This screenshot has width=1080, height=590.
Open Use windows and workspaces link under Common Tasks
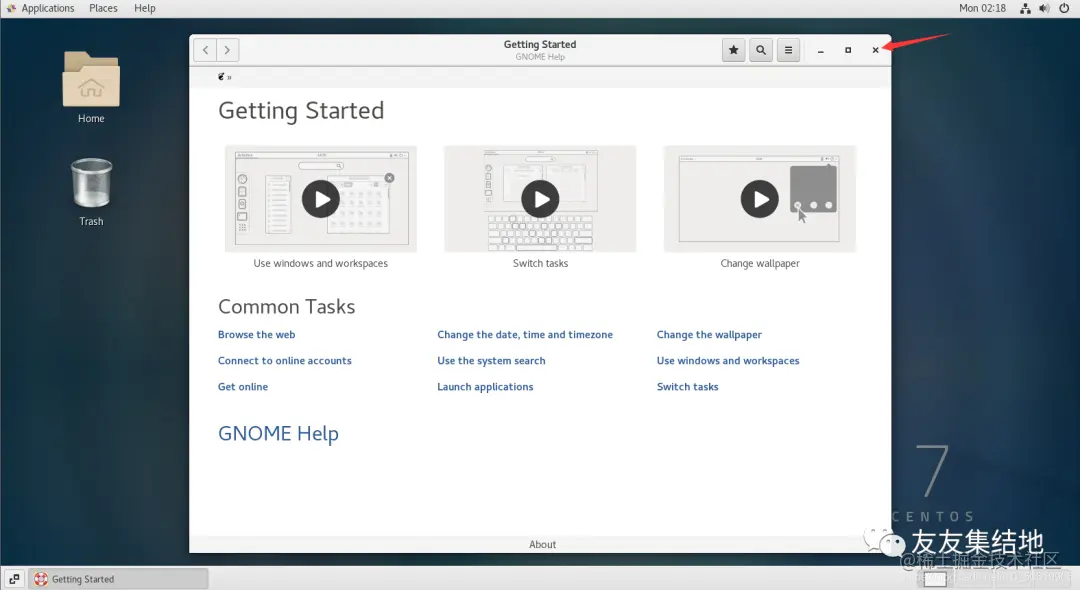point(727,361)
